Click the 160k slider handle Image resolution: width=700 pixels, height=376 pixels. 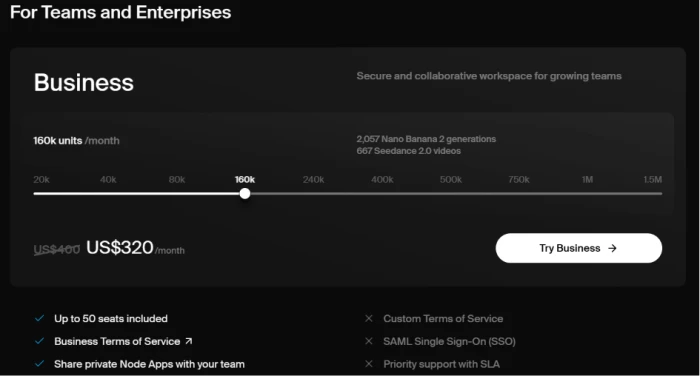click(245, 193)
